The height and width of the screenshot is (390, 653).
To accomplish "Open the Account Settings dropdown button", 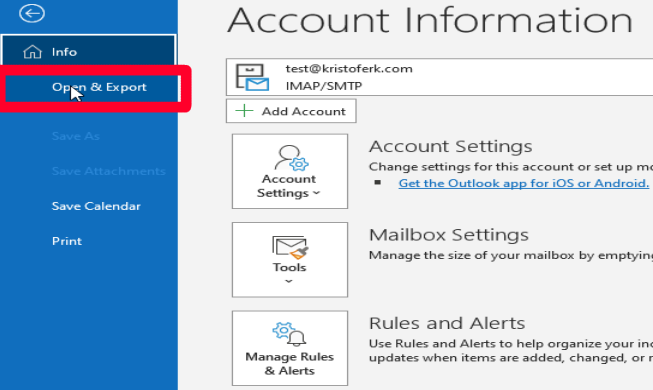I will (x=290, y=171).
